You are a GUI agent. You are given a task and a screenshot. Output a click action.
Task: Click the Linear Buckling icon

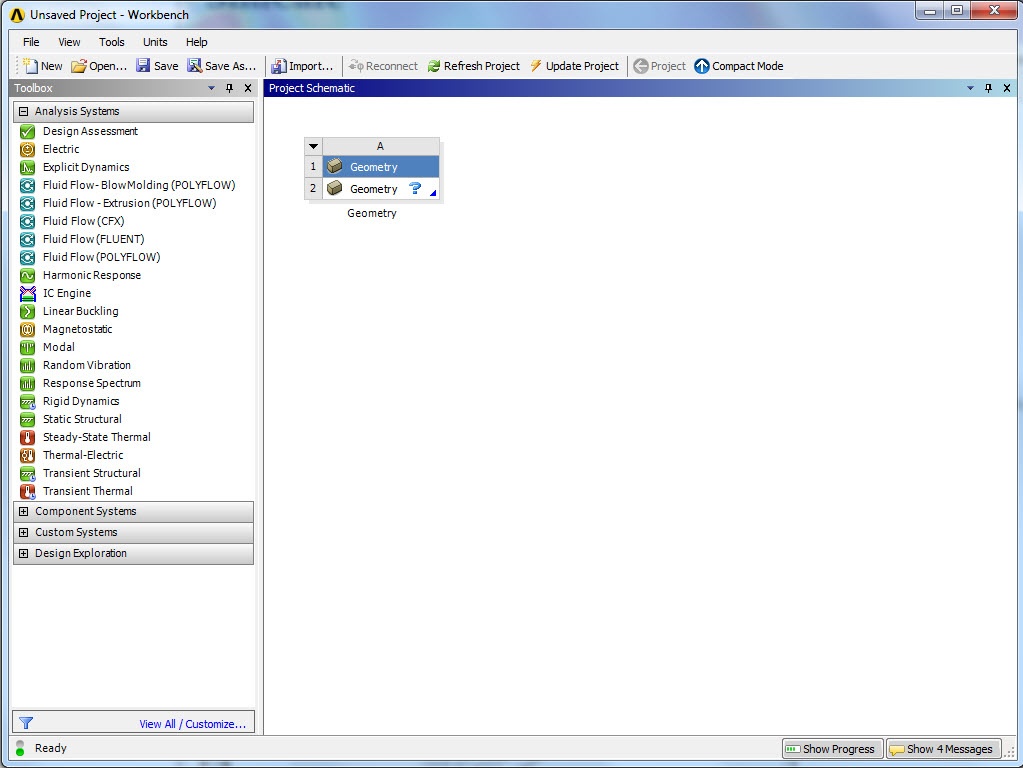click(x=27, y=311)
